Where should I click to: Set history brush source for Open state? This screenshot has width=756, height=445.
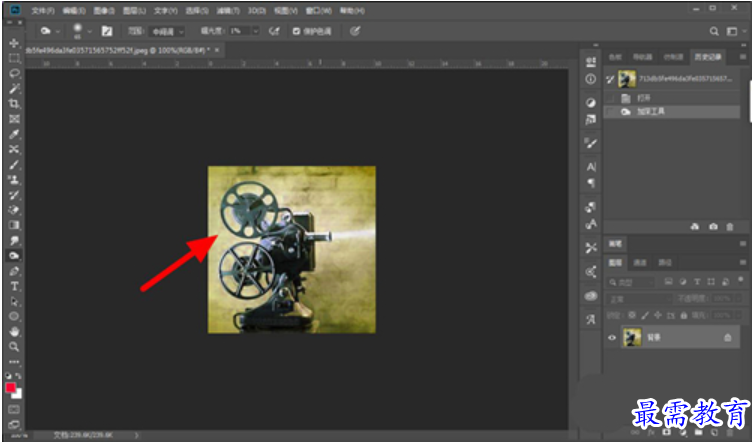pyautogui.click(x=611, y=98)
